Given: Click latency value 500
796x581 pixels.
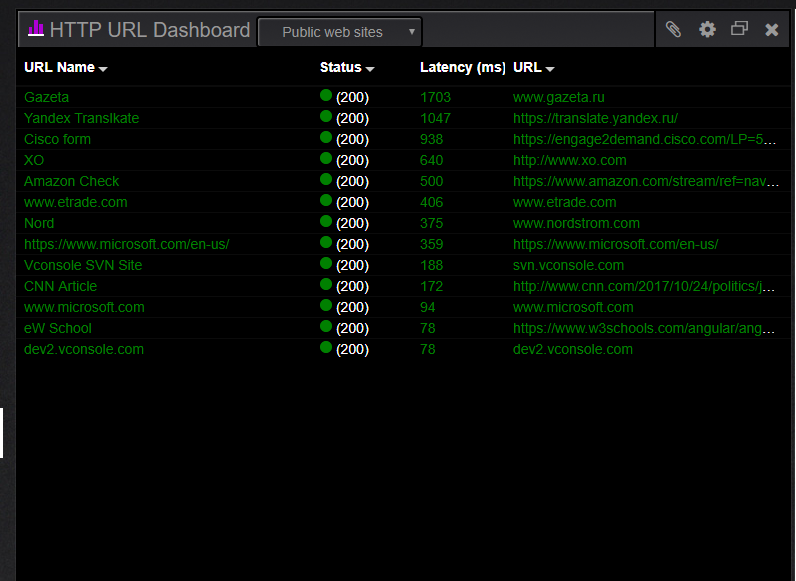Looking at the screenshot, I should [432, 181].
